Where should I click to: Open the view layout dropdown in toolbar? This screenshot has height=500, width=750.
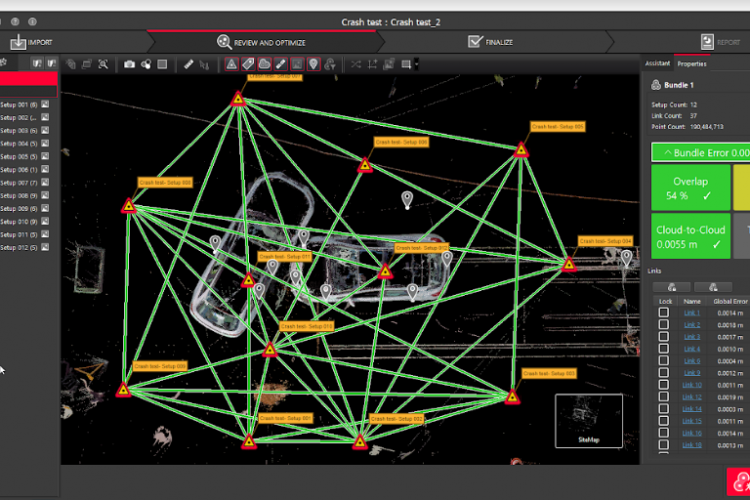tap(408, 64)
